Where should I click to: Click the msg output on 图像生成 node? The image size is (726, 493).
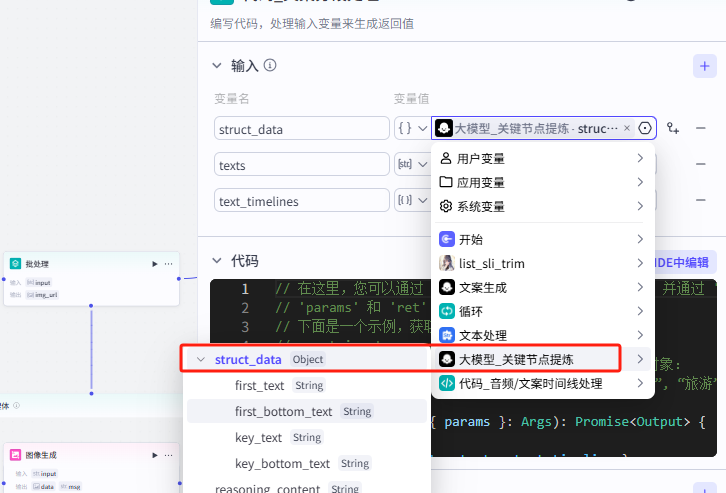pyautogui.click(x=71, y=487)
